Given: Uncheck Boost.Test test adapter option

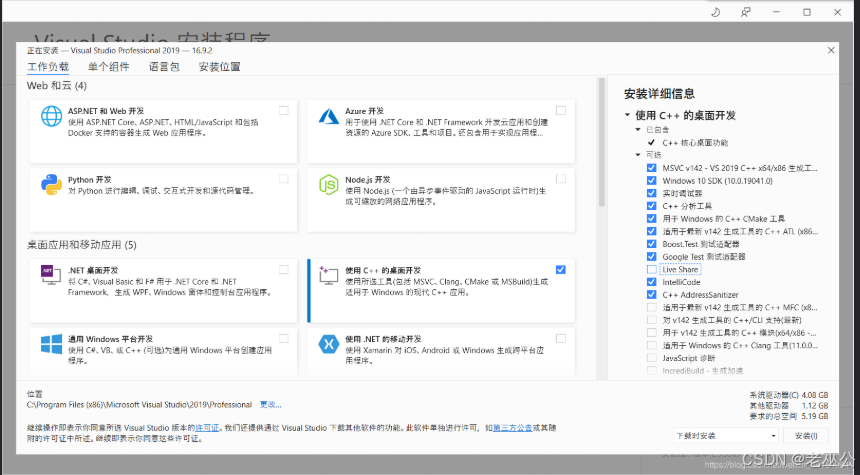Looking at the screenshot, I should point(652,244).
